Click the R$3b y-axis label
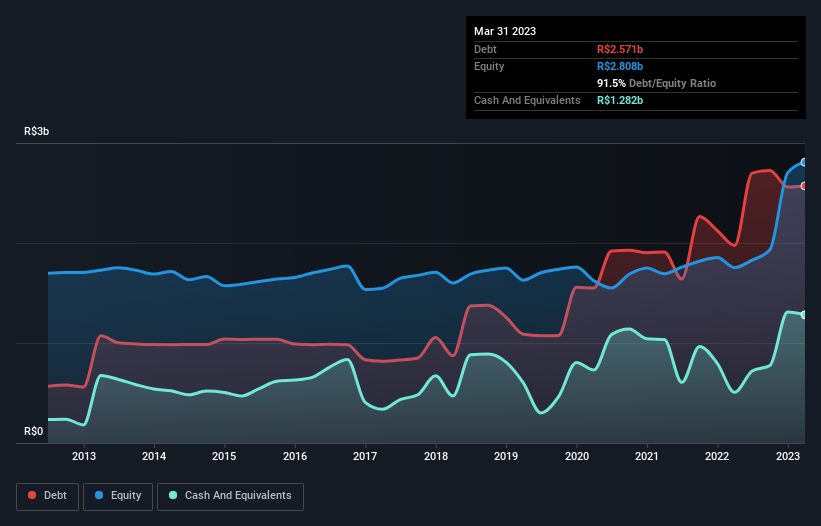821x526 pixels. 37,131
